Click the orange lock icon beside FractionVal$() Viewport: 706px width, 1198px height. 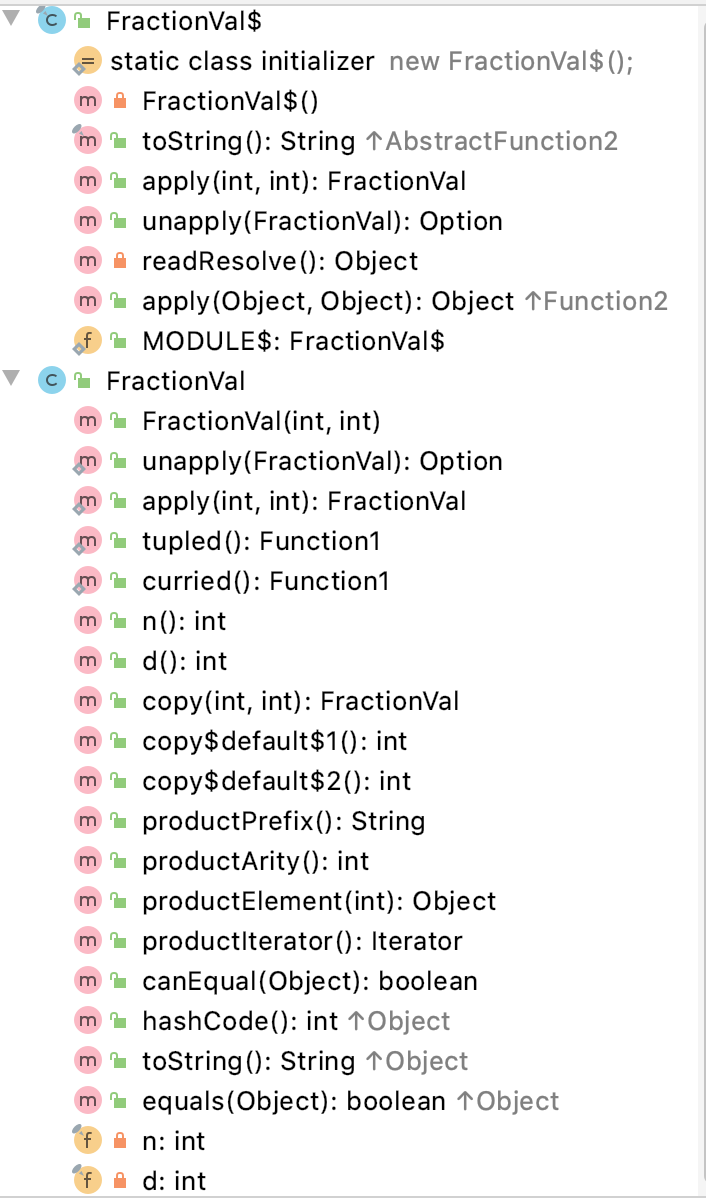(x=119, y=101)
